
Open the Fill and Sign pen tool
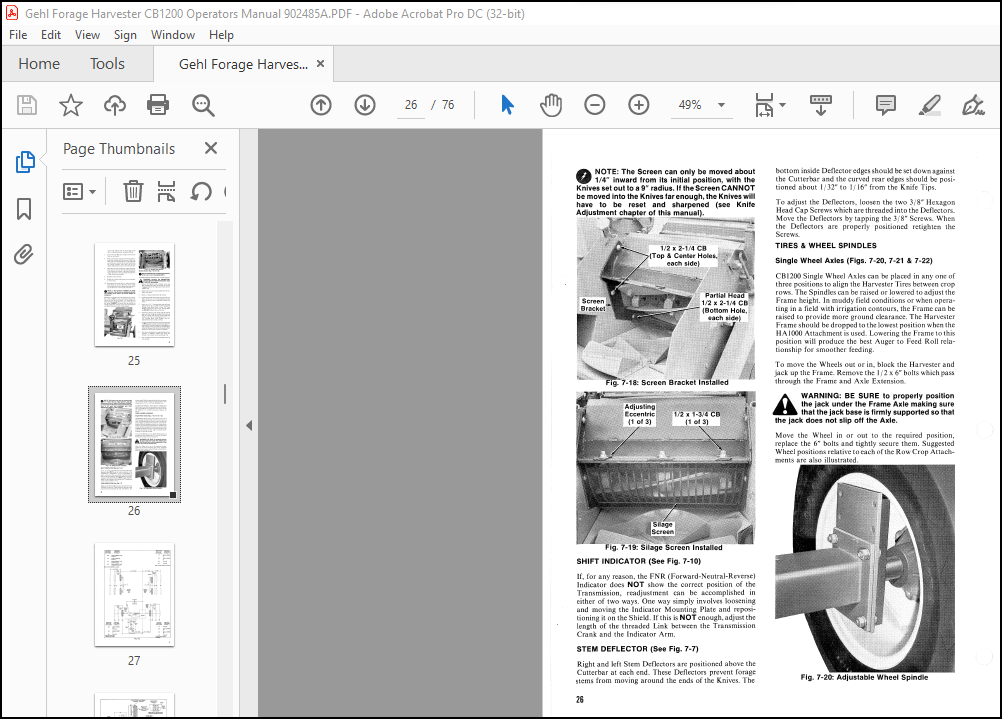click(973, 105)
